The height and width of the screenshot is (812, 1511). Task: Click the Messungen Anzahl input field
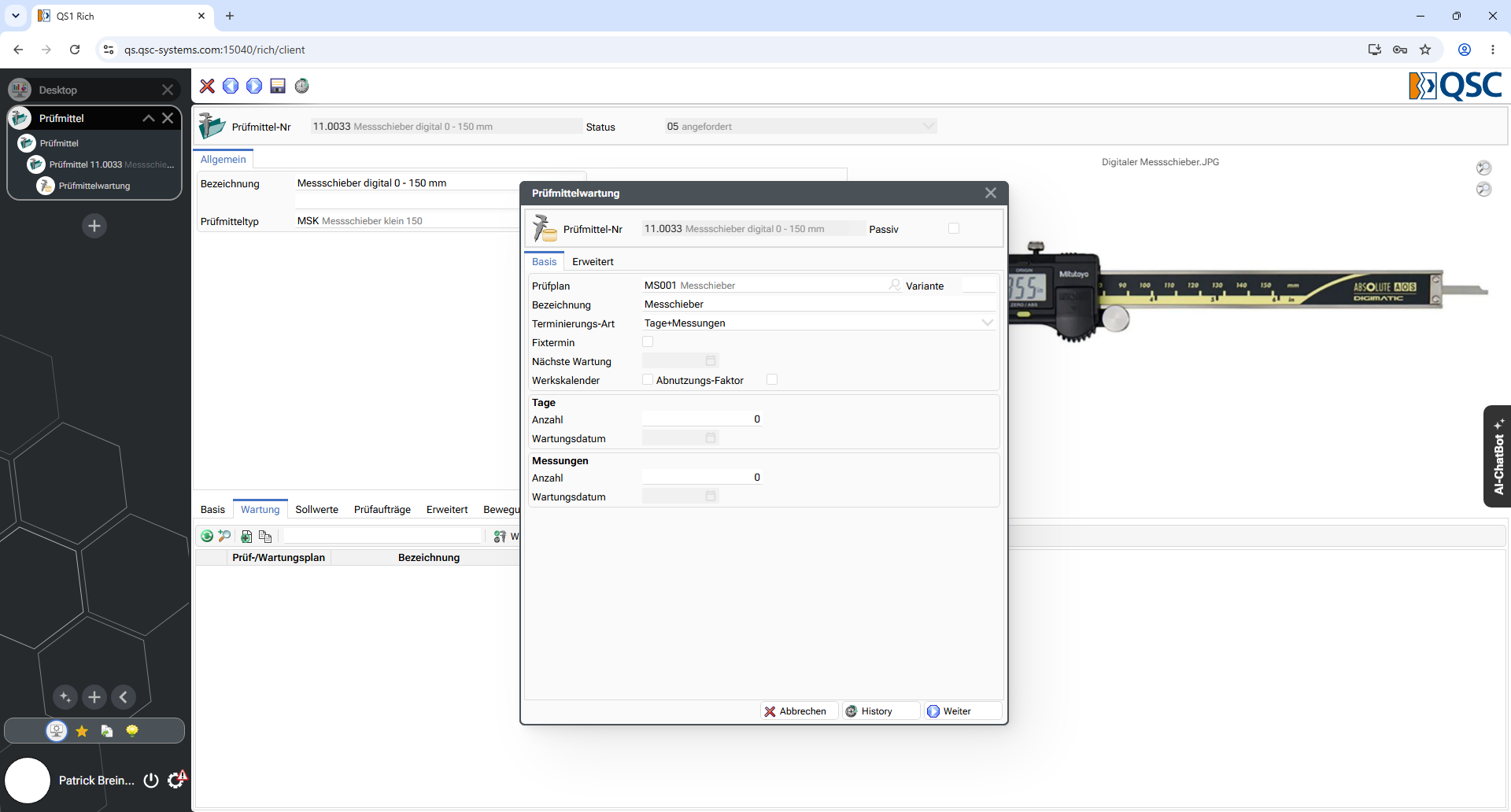(x=702, y=478)
